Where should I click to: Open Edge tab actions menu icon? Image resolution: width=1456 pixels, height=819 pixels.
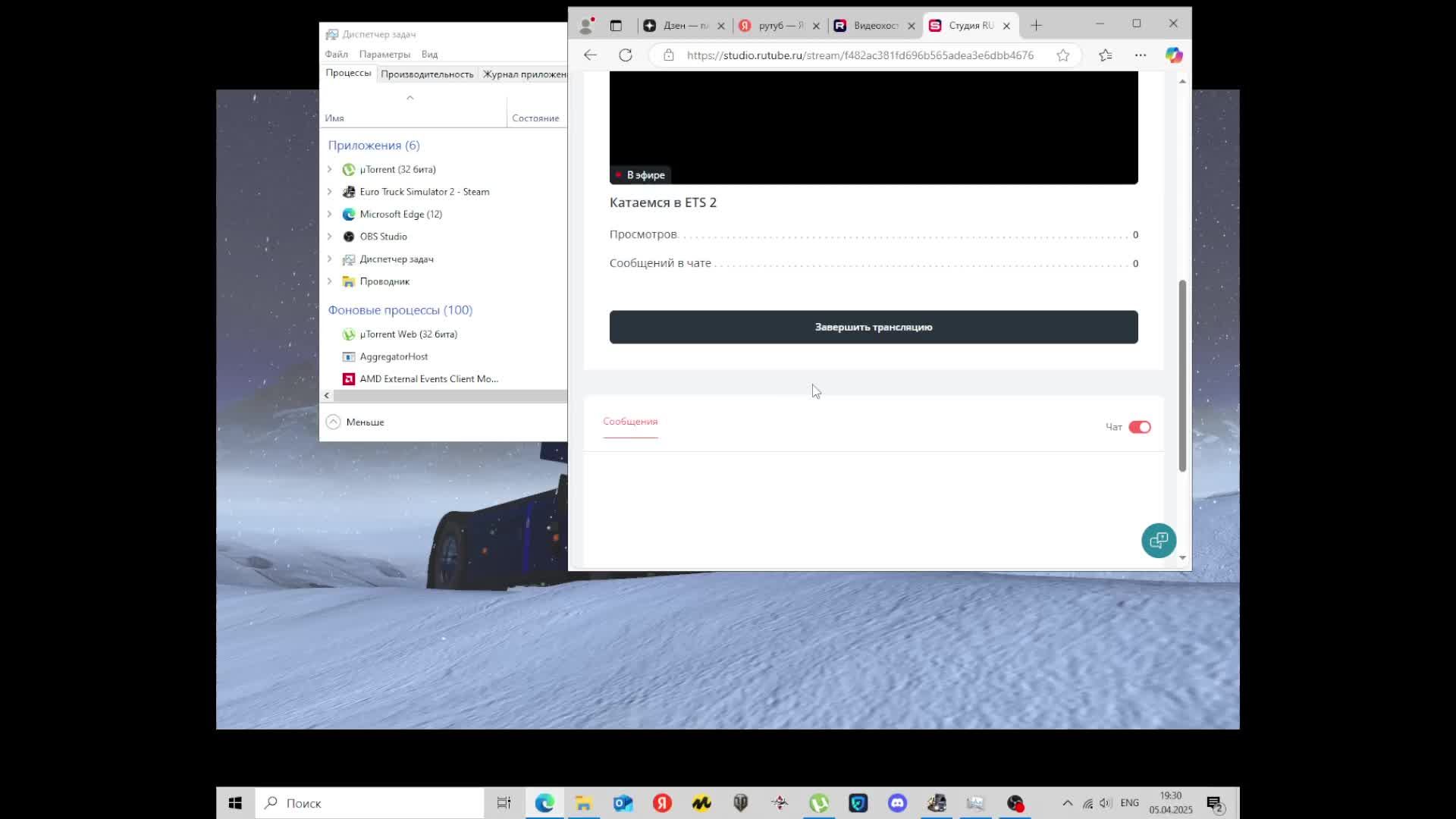coord(616,26)
